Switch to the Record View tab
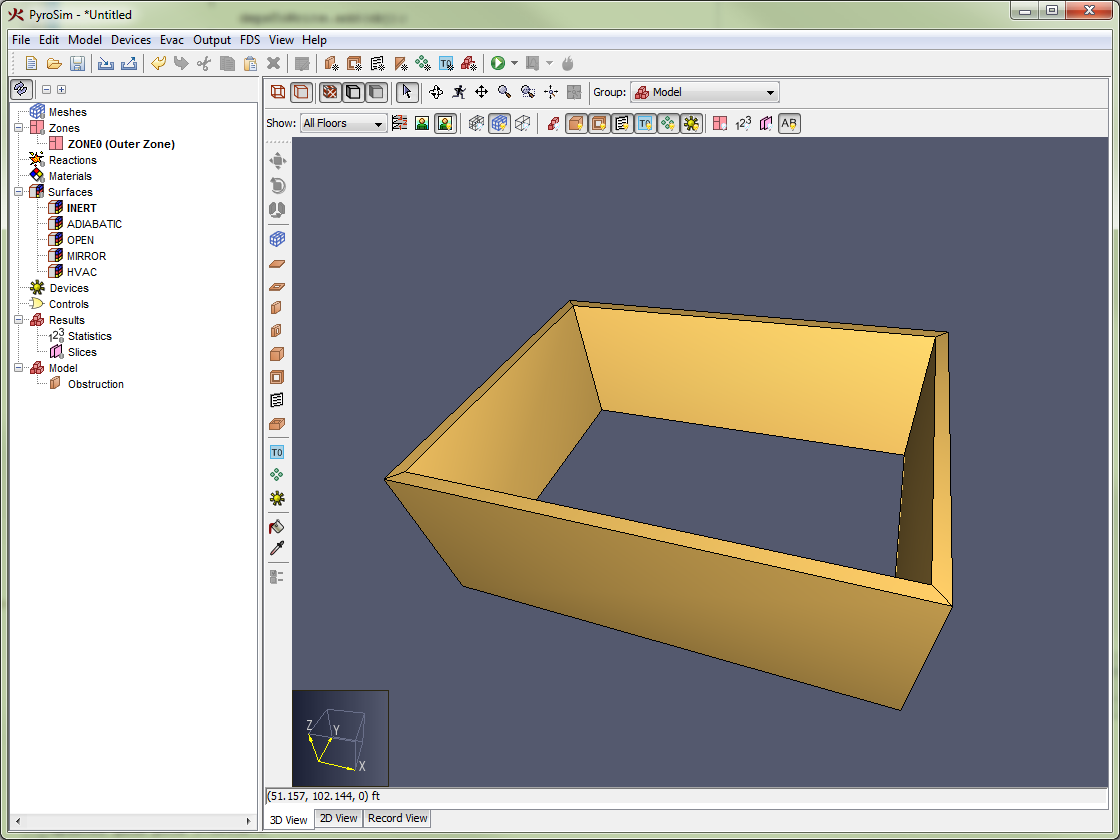1120x840 pixels. tap(397, 819)
